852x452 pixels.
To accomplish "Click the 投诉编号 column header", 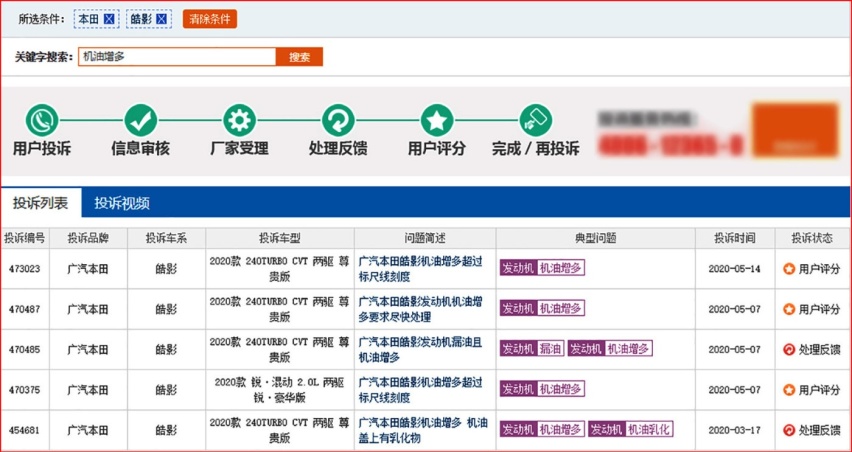I will point(25,238).
